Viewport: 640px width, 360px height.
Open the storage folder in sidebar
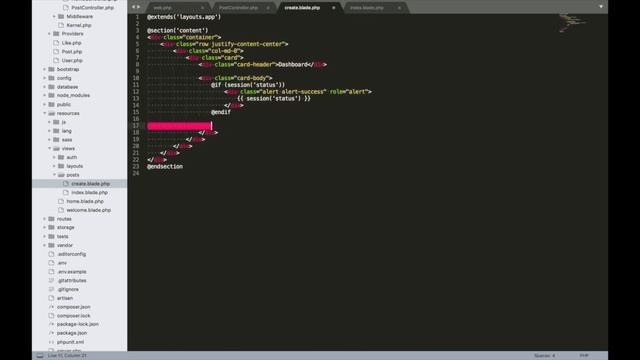click(65, 228)
